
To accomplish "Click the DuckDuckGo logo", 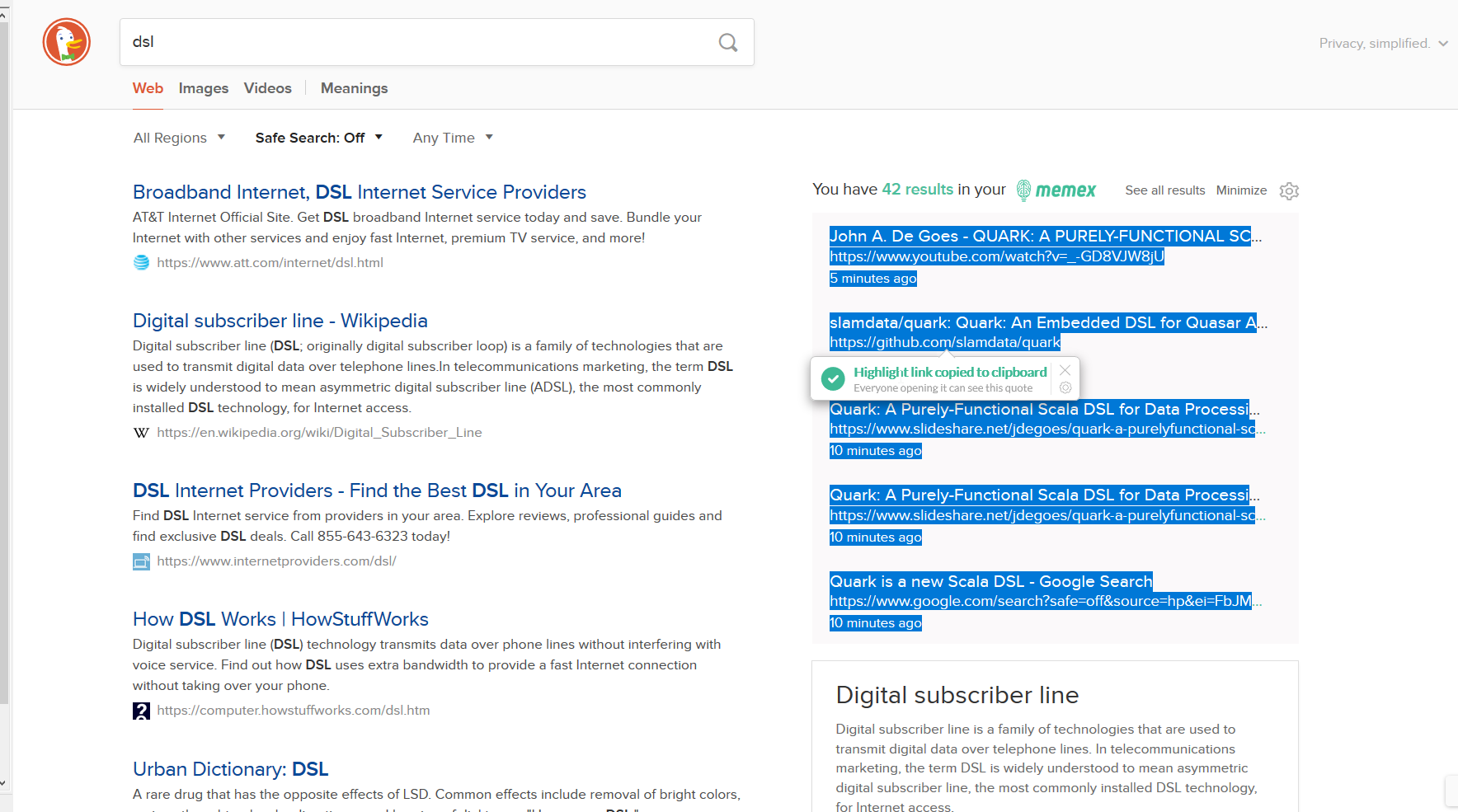I will point(66,41).
